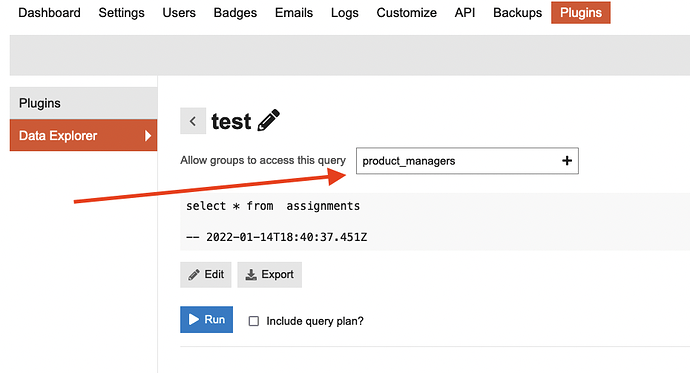
Task: Go back using the left chevron button
Action: 193,121
